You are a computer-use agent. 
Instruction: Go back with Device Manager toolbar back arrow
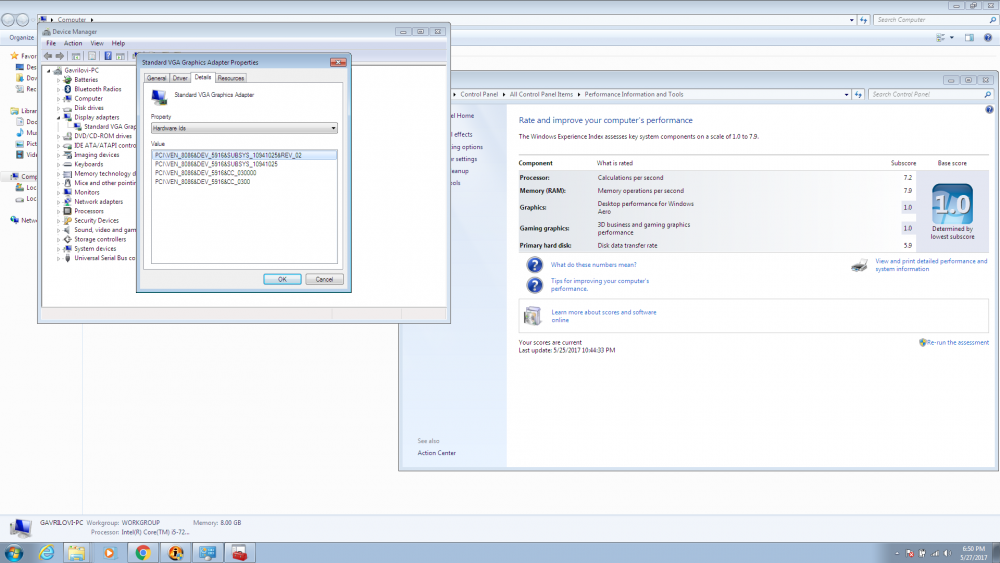pos(48,56)
